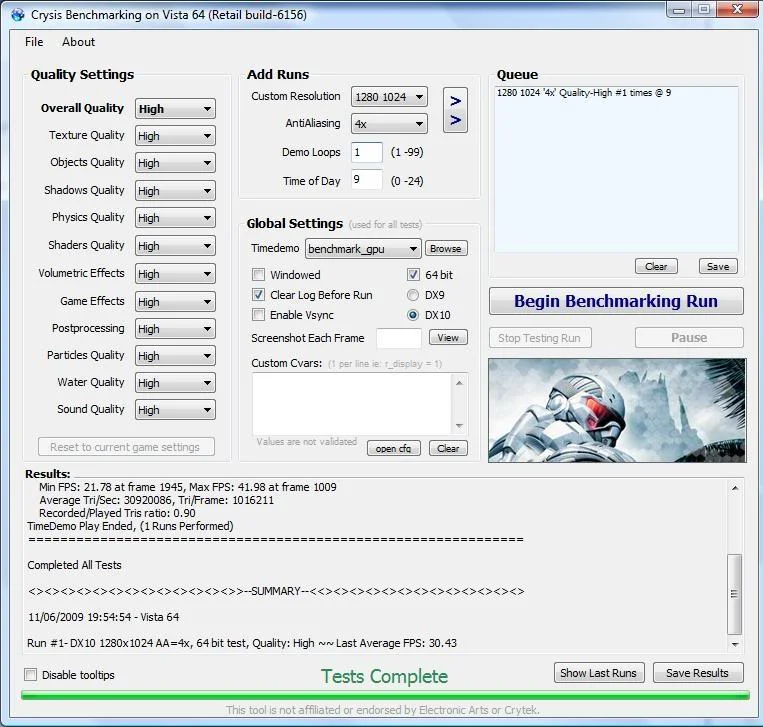Open Shadows Quality dropdown
The width and height of the screenshot is (763, 727).
[175, 191]
